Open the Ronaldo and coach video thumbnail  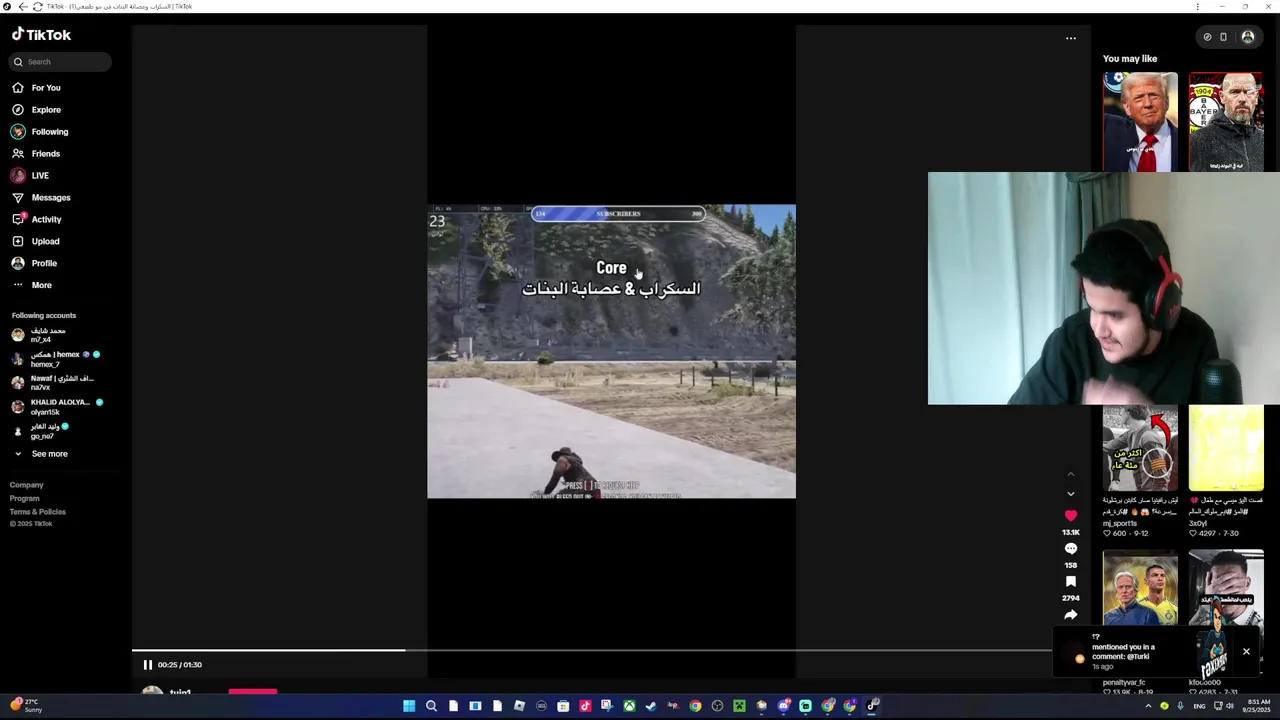1140,588
